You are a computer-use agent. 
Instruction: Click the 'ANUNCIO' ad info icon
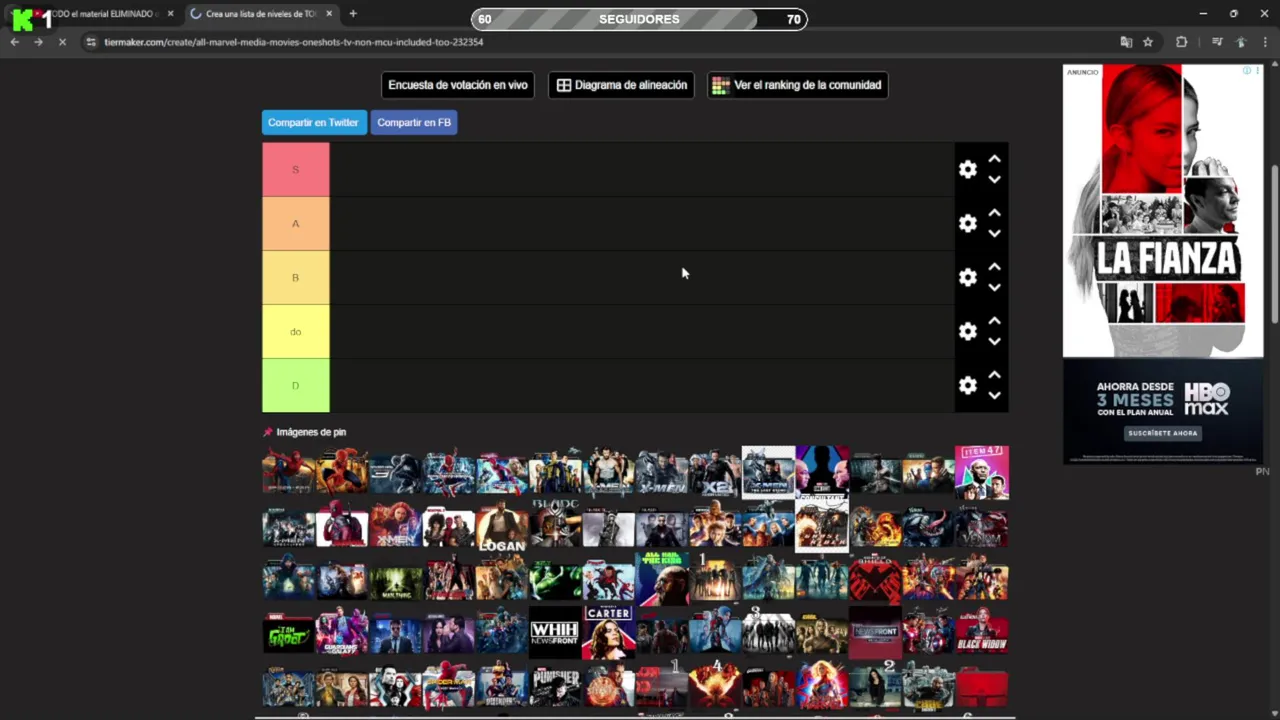(x=1247, y=71)
